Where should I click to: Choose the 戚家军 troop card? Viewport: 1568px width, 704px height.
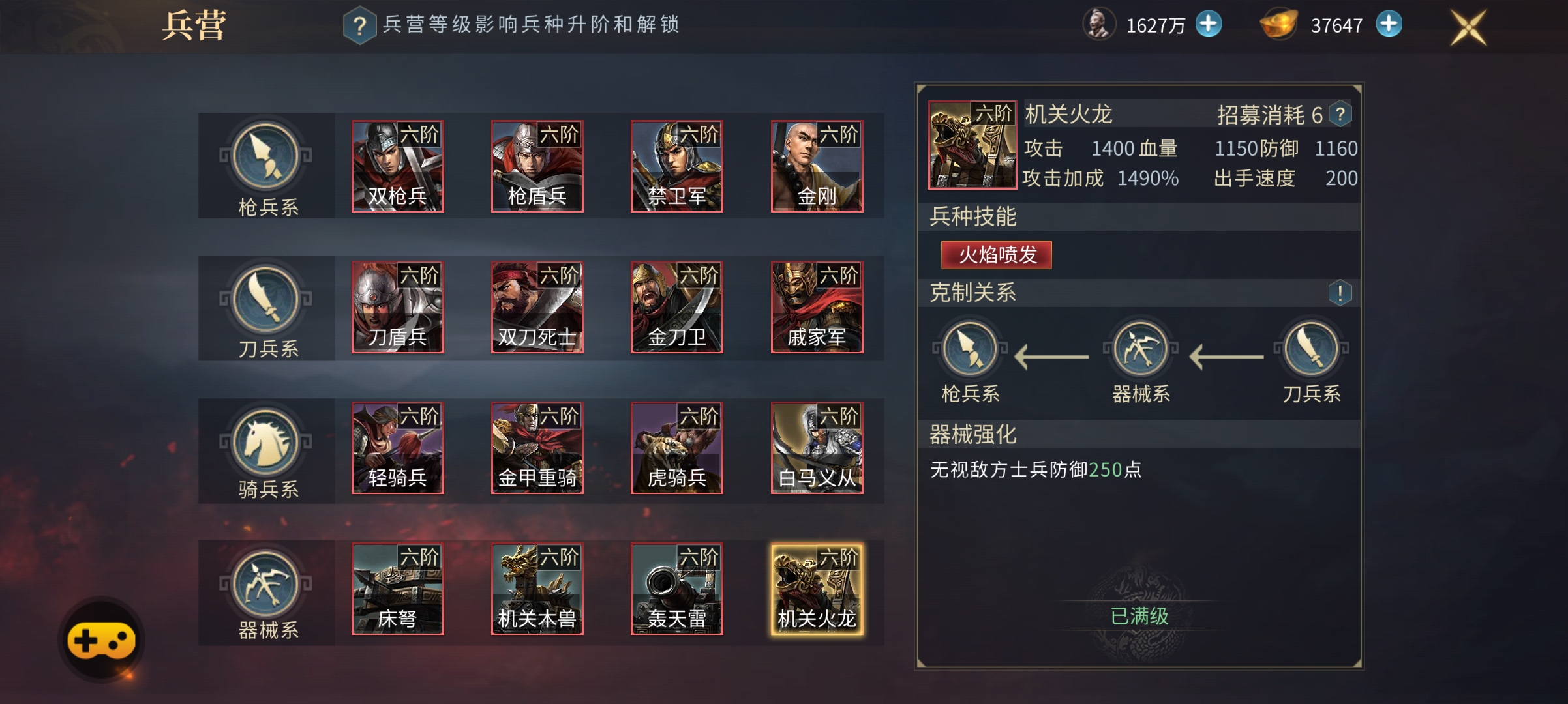pos(817,307)
